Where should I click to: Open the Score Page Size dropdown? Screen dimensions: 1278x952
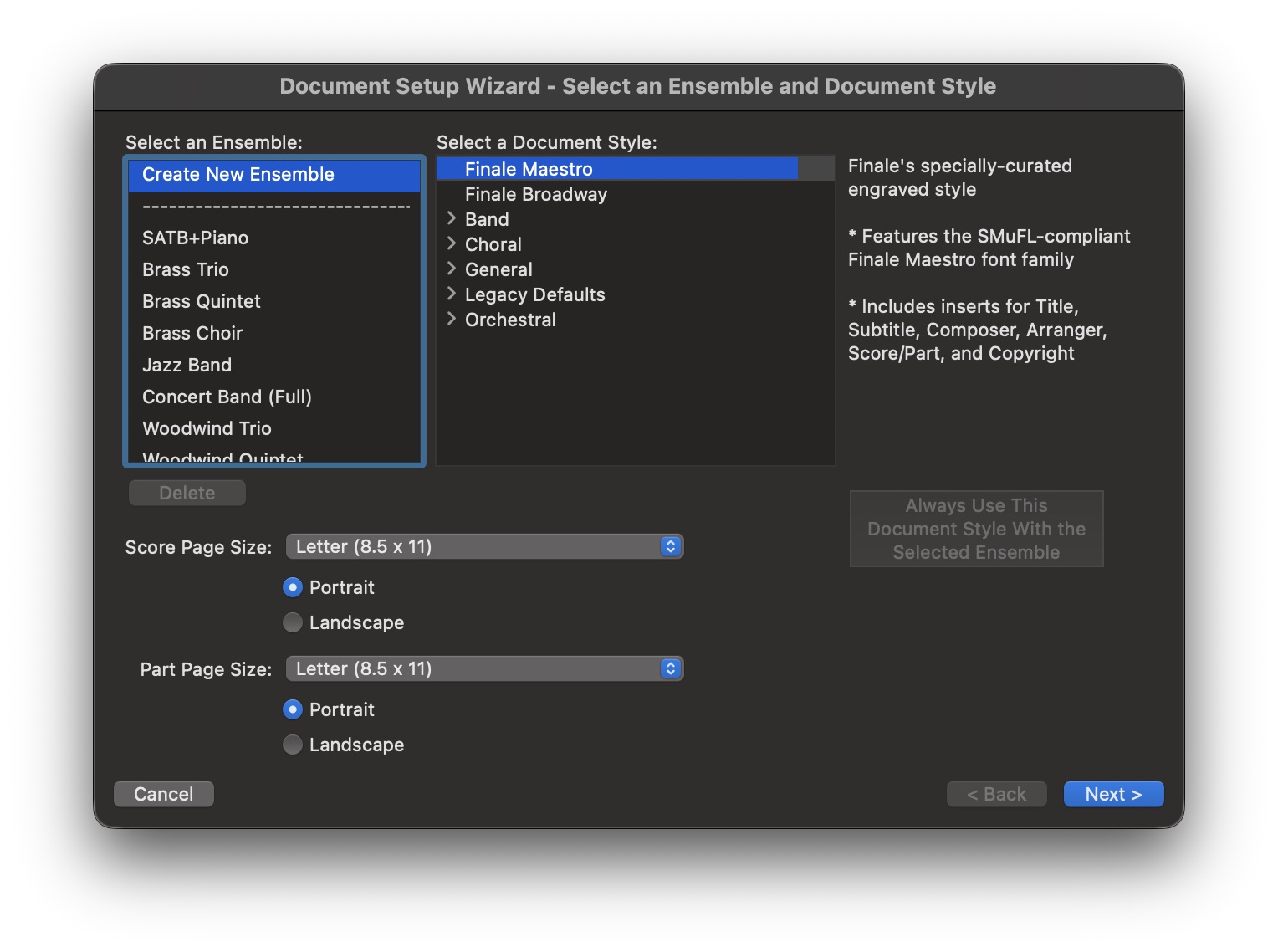[484, 547]
